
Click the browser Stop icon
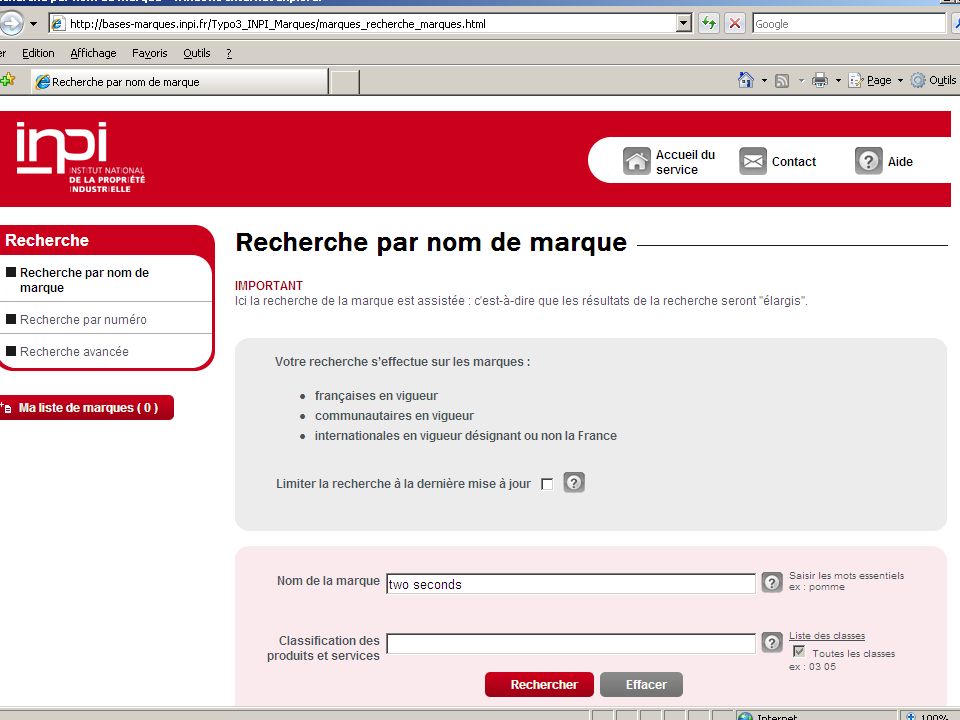point(735,23)
